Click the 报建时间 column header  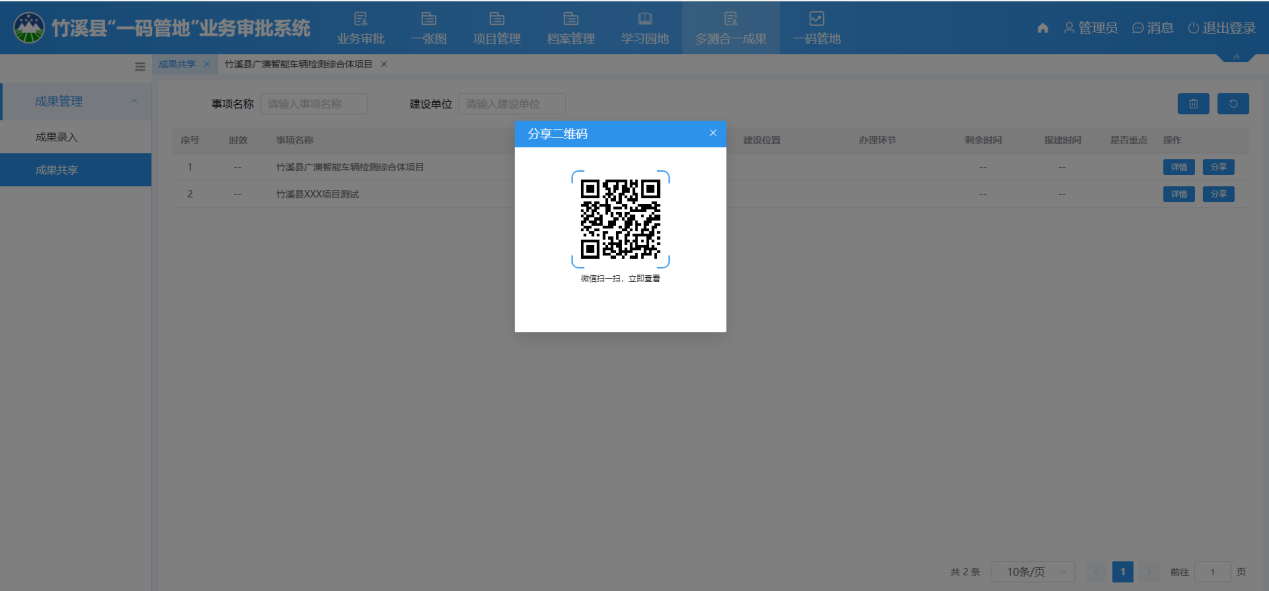(x=1062, y=140)
